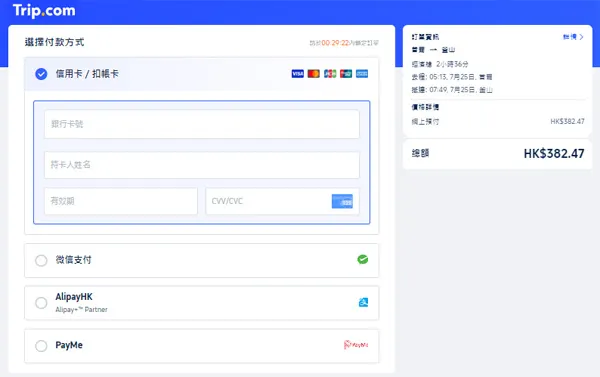Focus the cardholder name field

point(202,165)
